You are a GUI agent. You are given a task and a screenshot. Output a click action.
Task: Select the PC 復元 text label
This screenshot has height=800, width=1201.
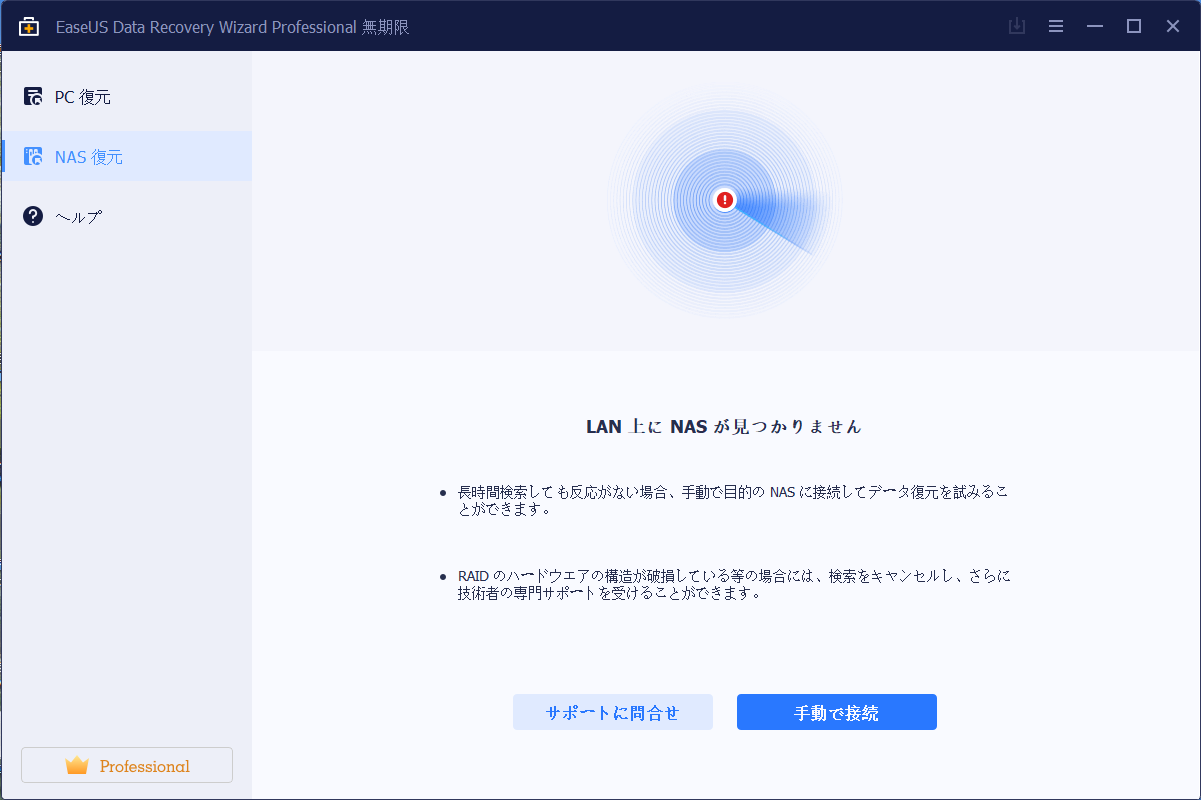click(82, 97)
